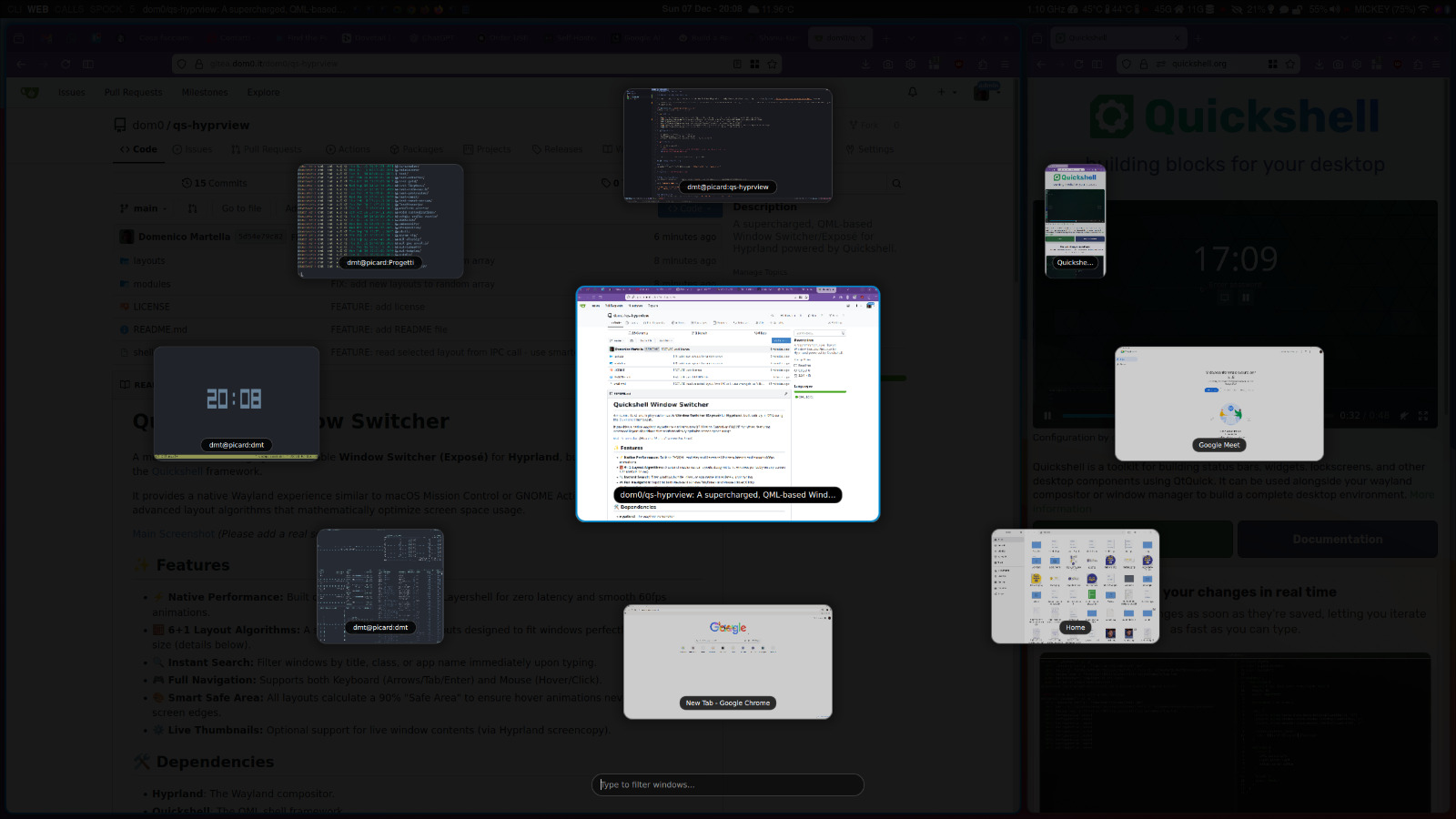This screenshot has width=1456, height=819.
Task: Open the Quickshell browser window hamburger menu
Action: [1438, 65]
